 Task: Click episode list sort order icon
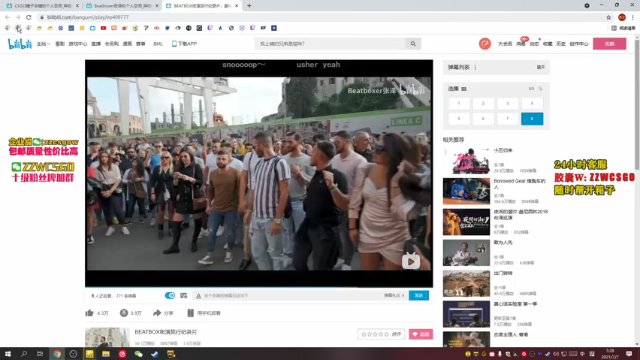(x=540, y=89)
